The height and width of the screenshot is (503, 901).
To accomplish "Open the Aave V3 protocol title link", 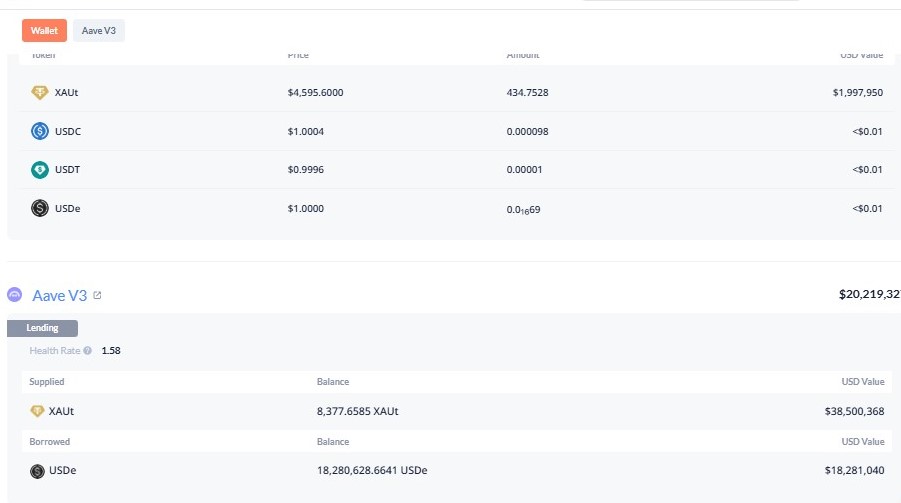I will click(60, 295).
